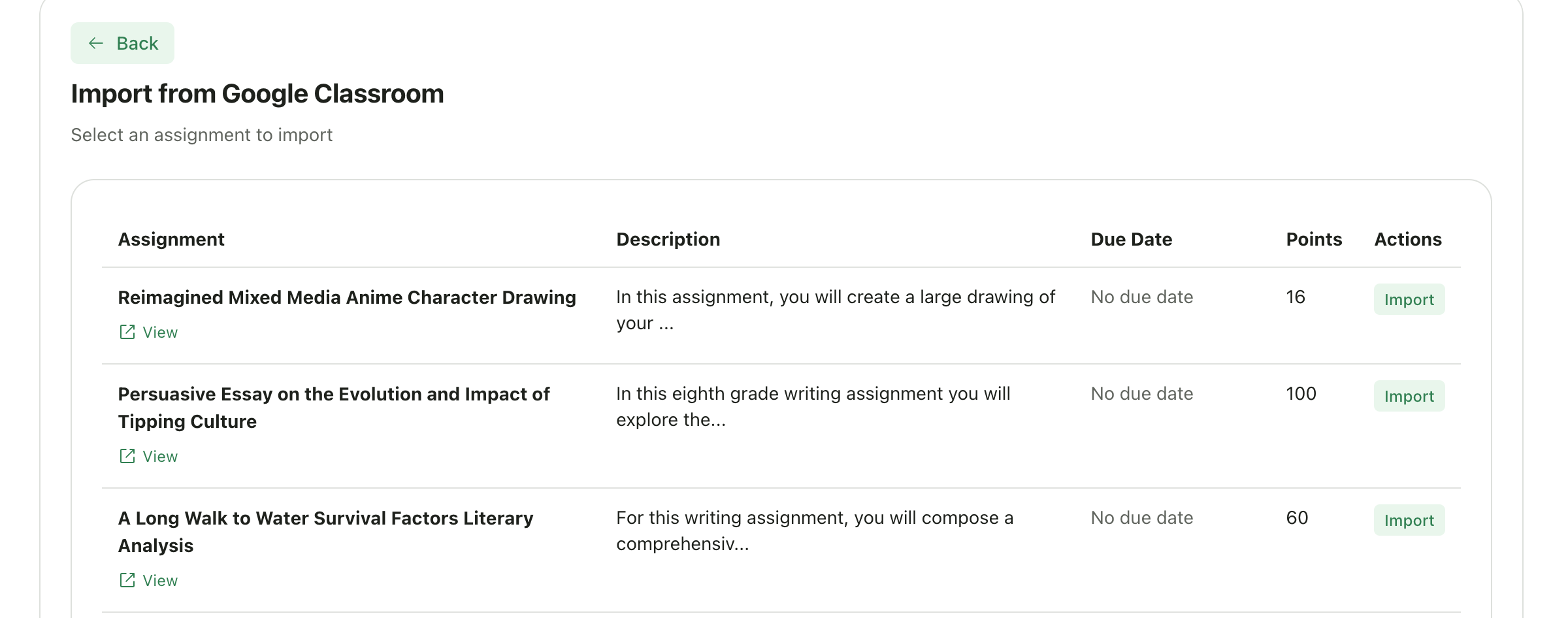Click the external-link icon in the Tipping Culture row
The image size is (1568, 618).
(127, 456)
